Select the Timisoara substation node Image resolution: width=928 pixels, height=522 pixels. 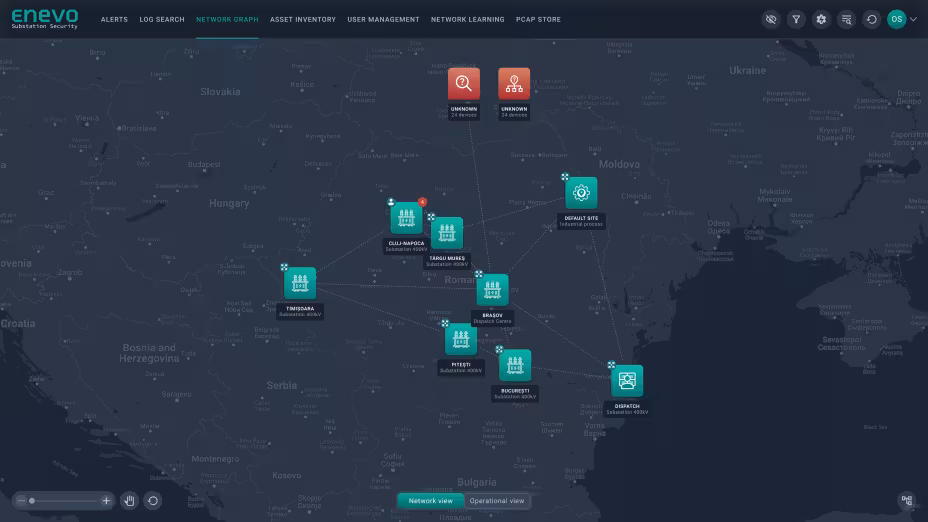click(300, 283)
